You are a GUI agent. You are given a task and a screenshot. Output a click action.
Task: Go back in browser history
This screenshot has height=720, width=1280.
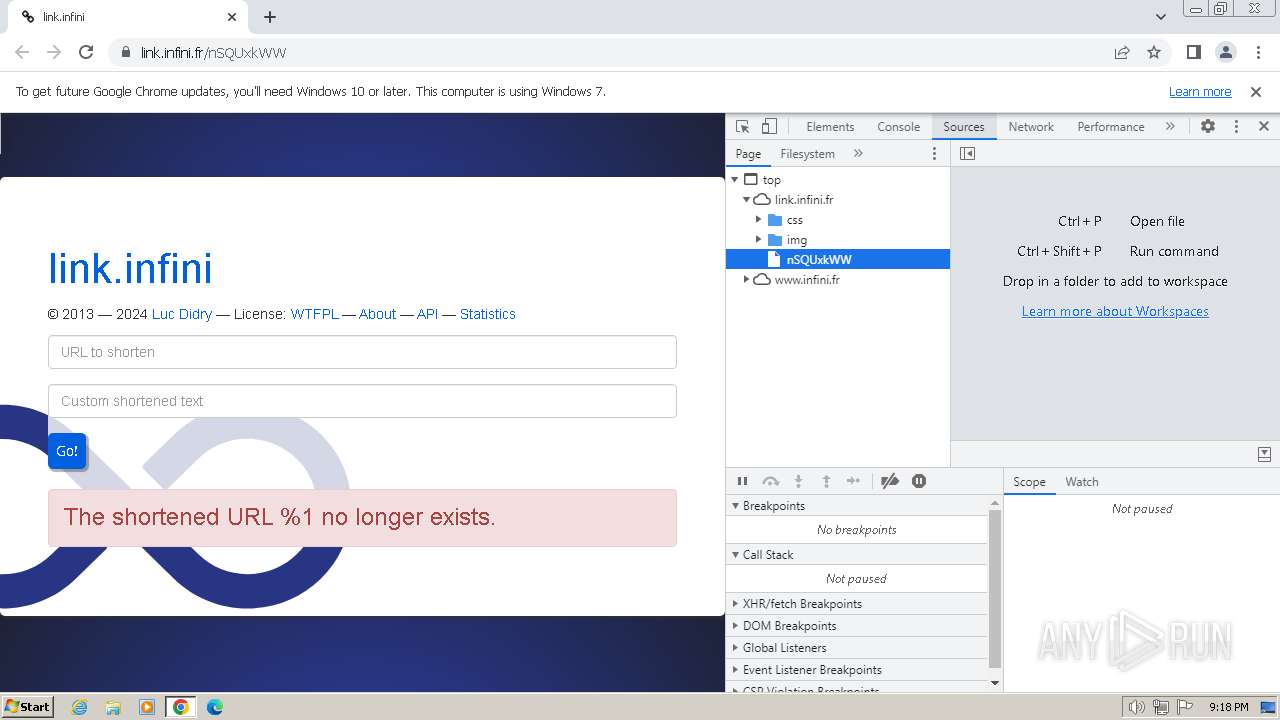point(22,52)
